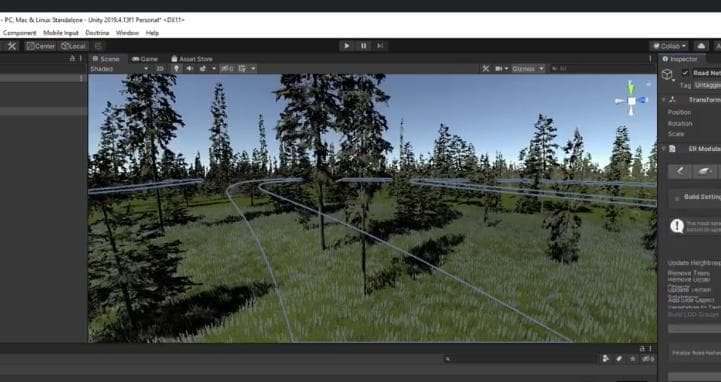The height and width of the screenshot is (382, 721).
Task: Select the arrow tool button under ER Modular
Action: pyautogui.click(x=680, y=171)
